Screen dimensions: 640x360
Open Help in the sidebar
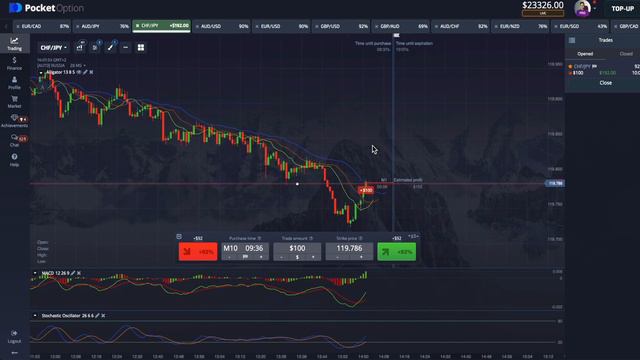pyautogui.click(x=14, y=160)
